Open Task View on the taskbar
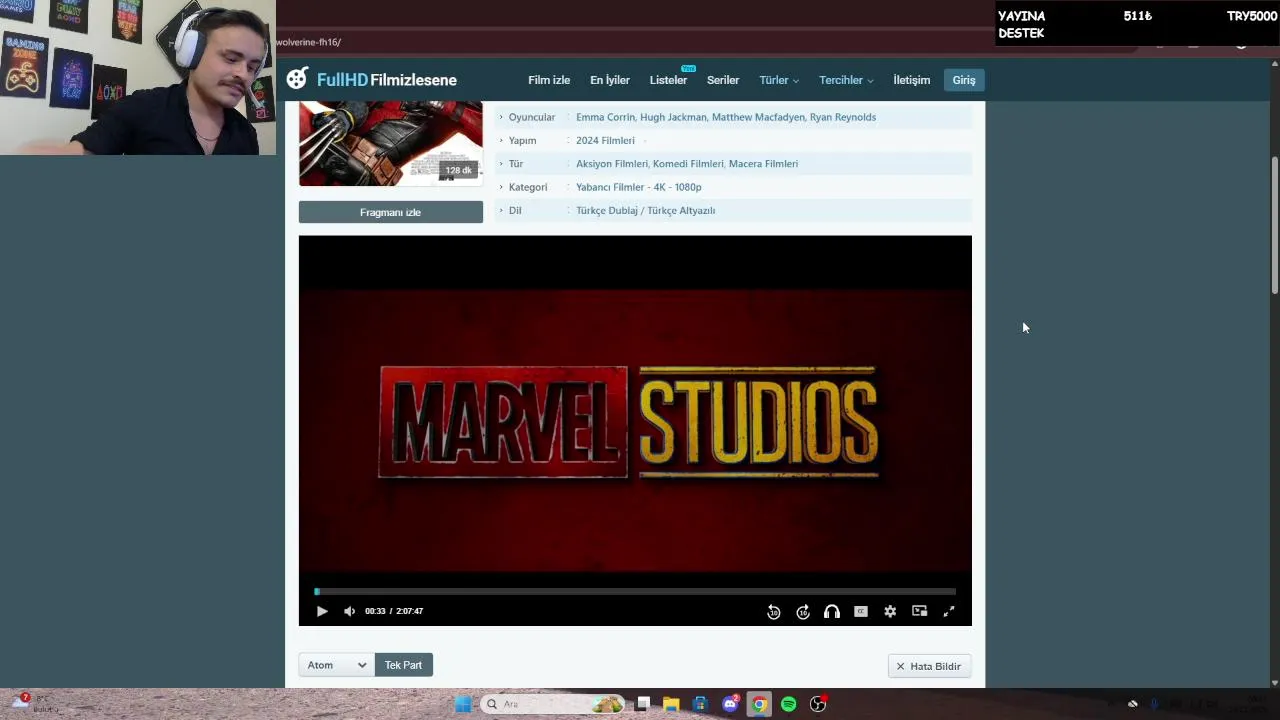The image size is (1280, 720). click(x=643, y=704)
